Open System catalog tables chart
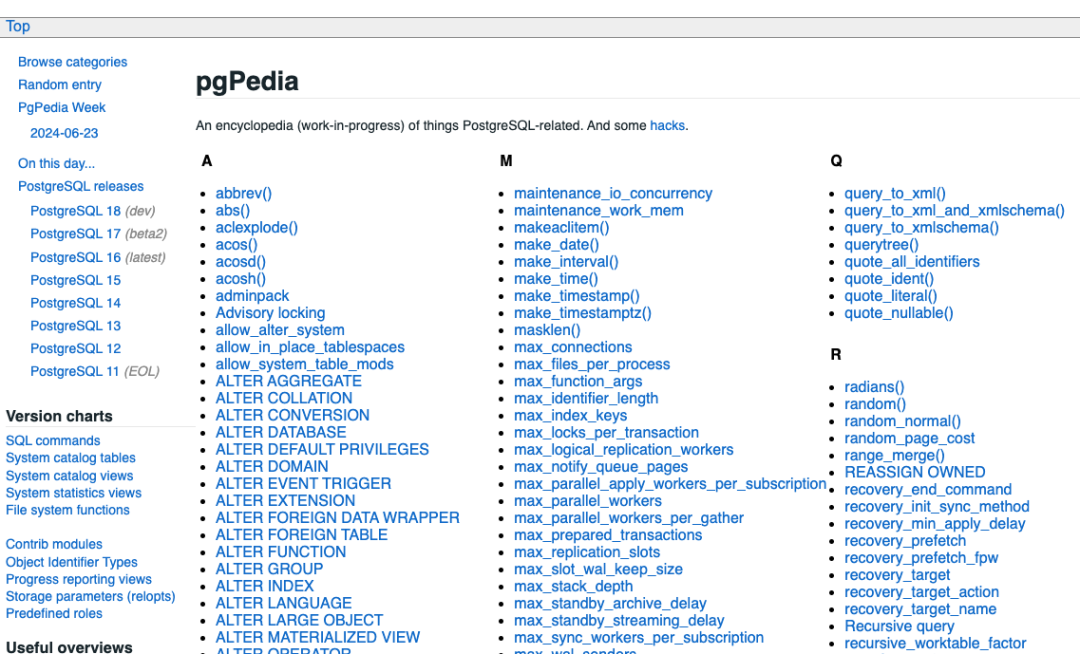 70,458
